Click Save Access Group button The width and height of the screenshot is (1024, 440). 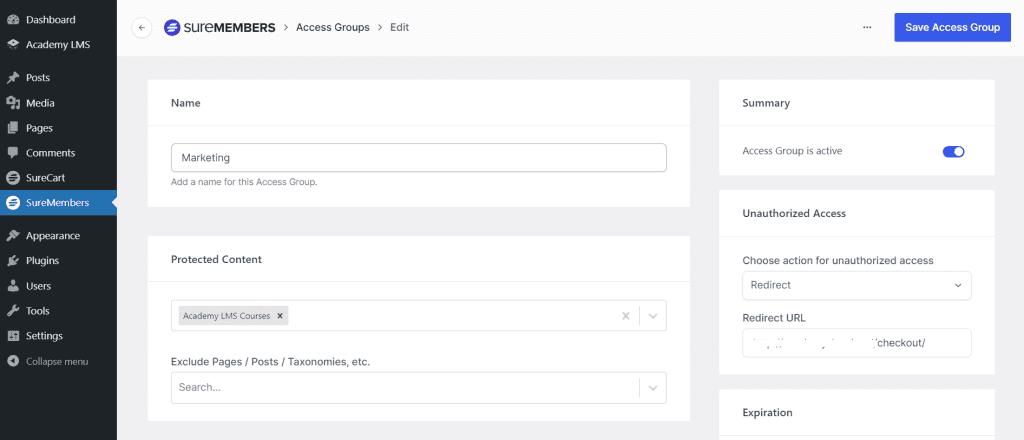point(952,27)
